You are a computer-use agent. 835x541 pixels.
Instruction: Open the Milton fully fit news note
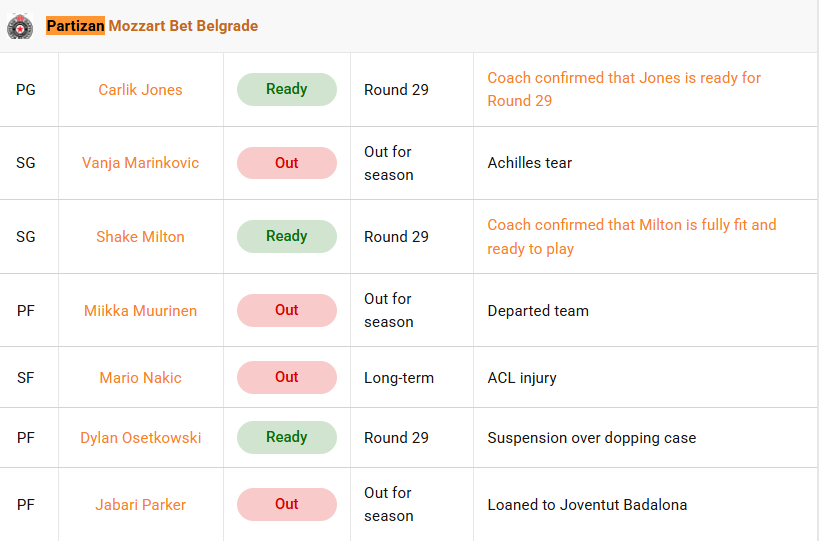(631, 237)
